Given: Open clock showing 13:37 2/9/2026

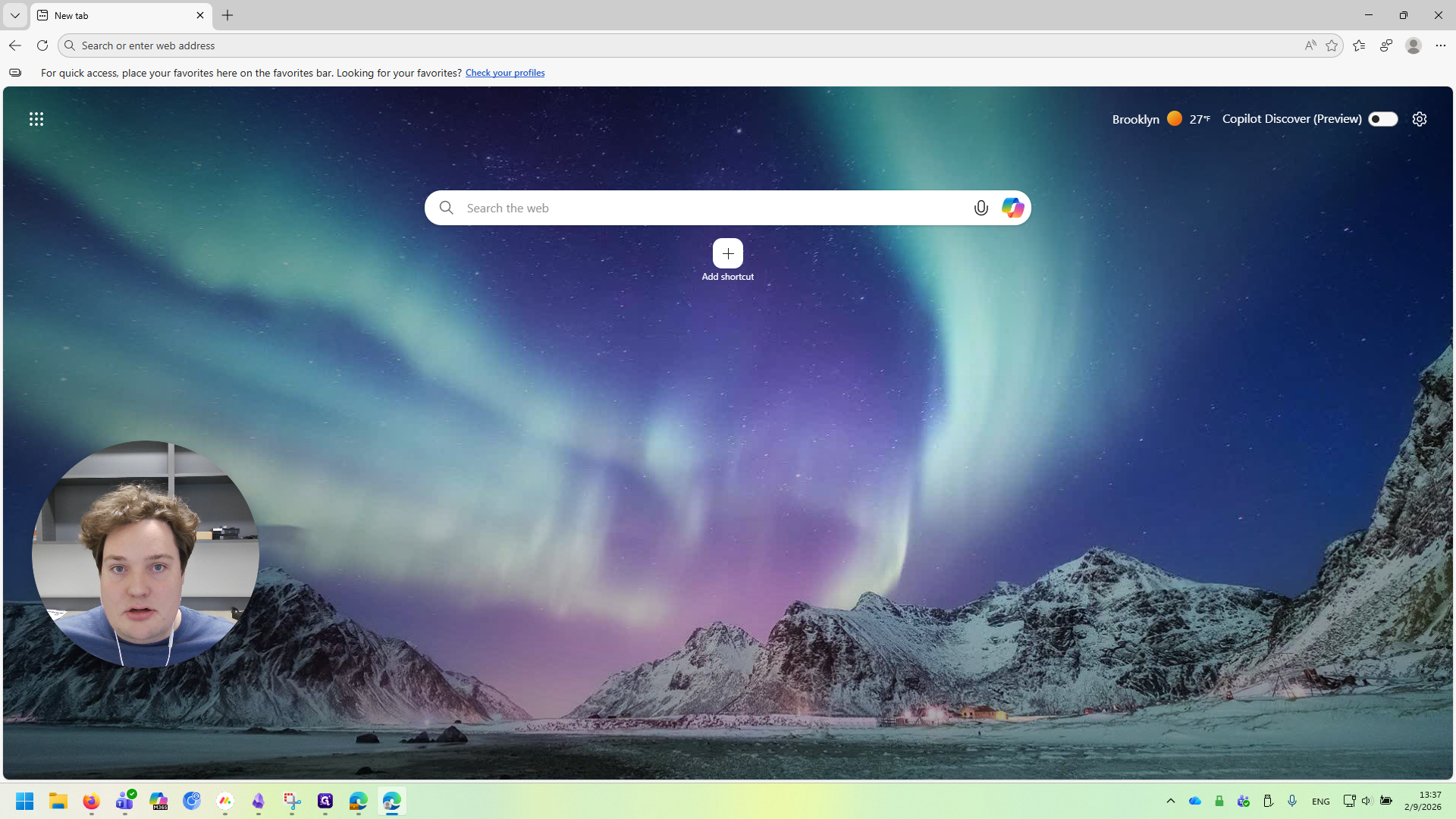Looking at the screenshot, I should (1423, 801).
